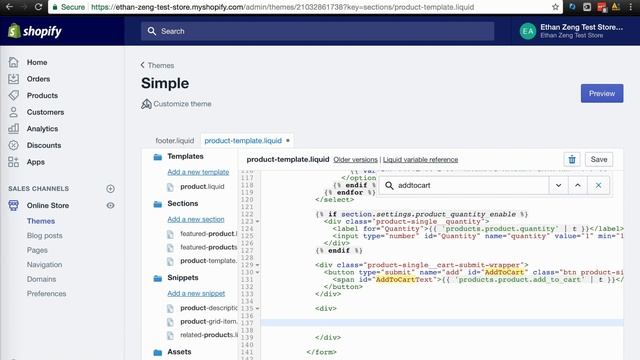Open Liquid variable reference link
The width and height of the screenshot is (640, 360).
pos(420,160)
